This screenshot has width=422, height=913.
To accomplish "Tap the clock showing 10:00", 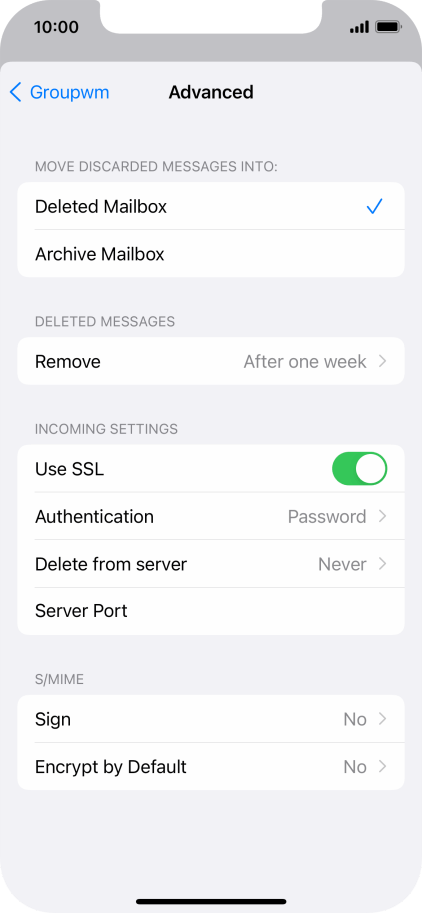I will click(x=56, y=27).
